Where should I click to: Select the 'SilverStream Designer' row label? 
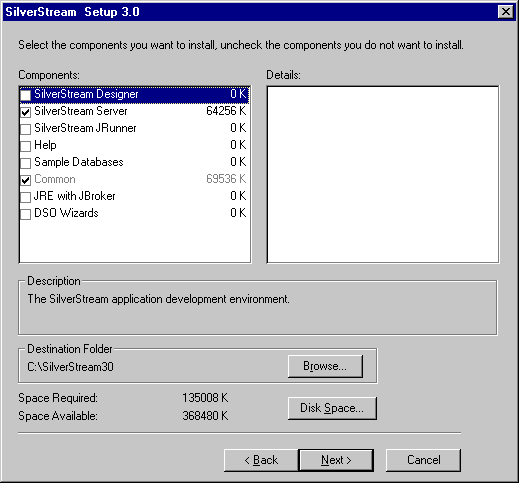[86, 94]
